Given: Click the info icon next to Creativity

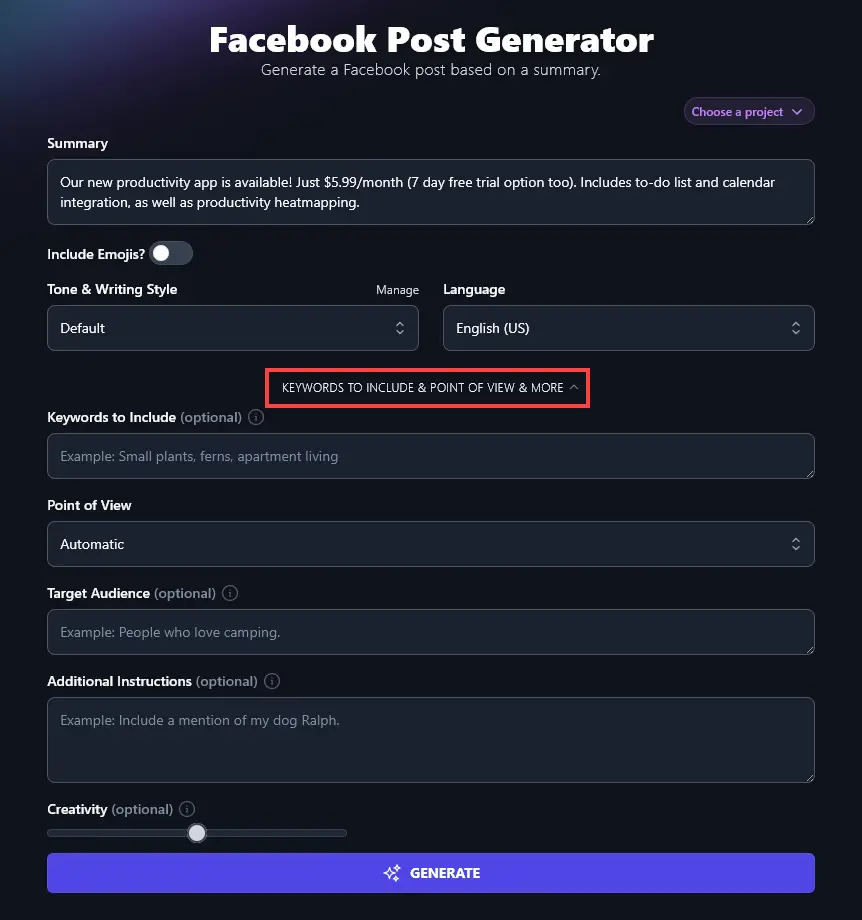Looking at the screenshot, I should coord(187,809).
